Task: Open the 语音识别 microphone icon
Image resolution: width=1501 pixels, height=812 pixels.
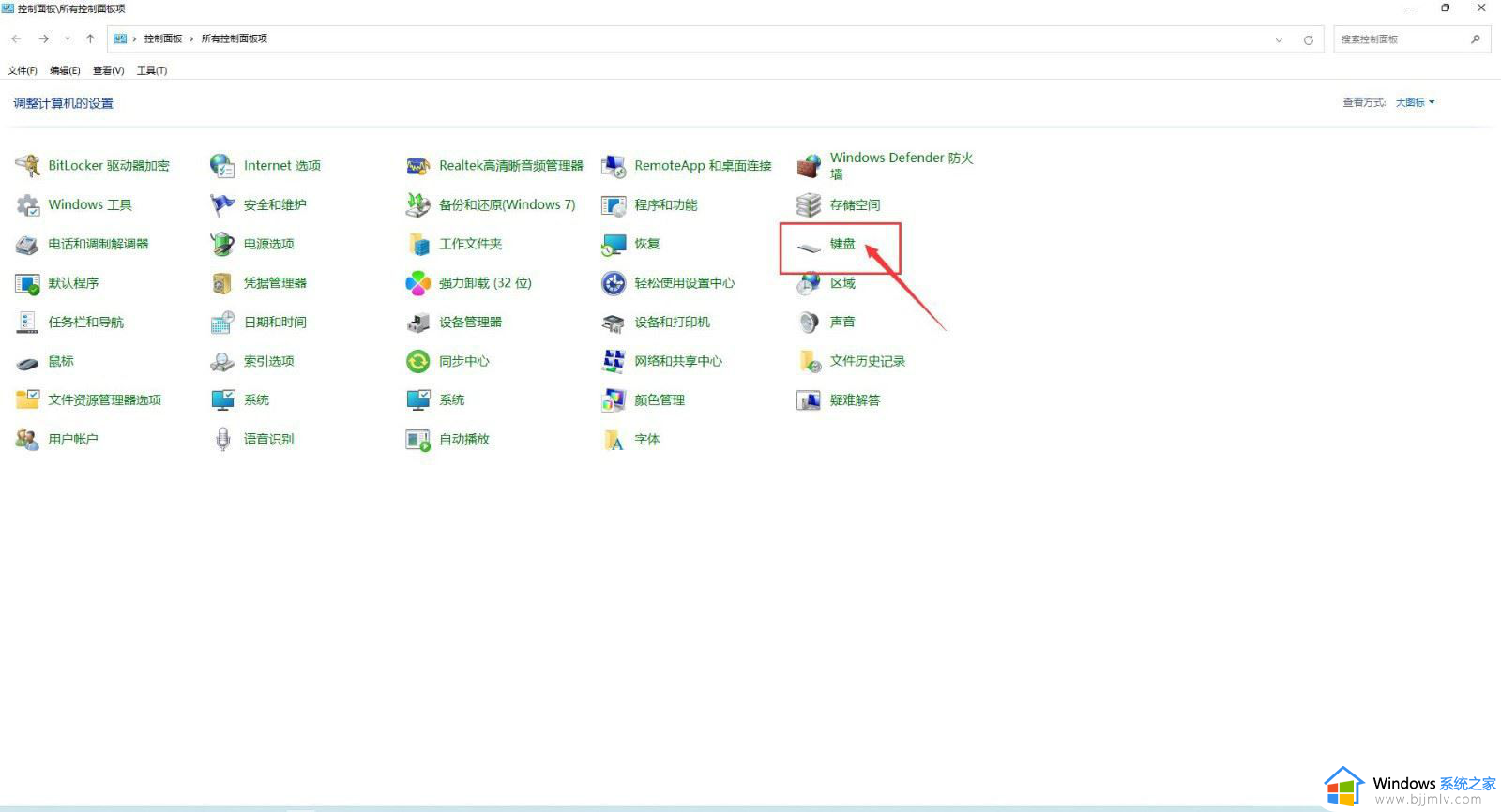Action: [x=223, y=440]
